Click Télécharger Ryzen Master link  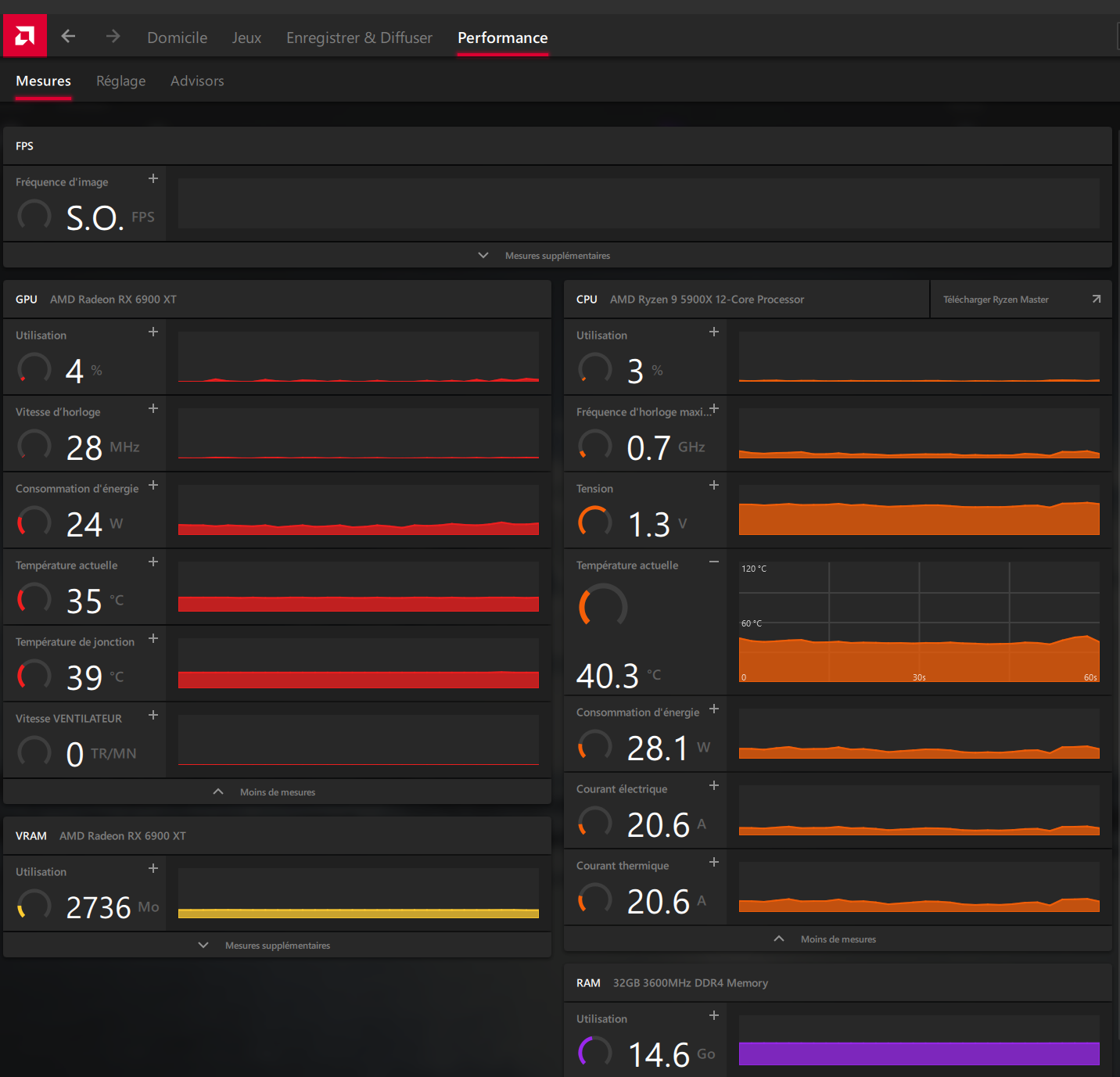[996, 300]
